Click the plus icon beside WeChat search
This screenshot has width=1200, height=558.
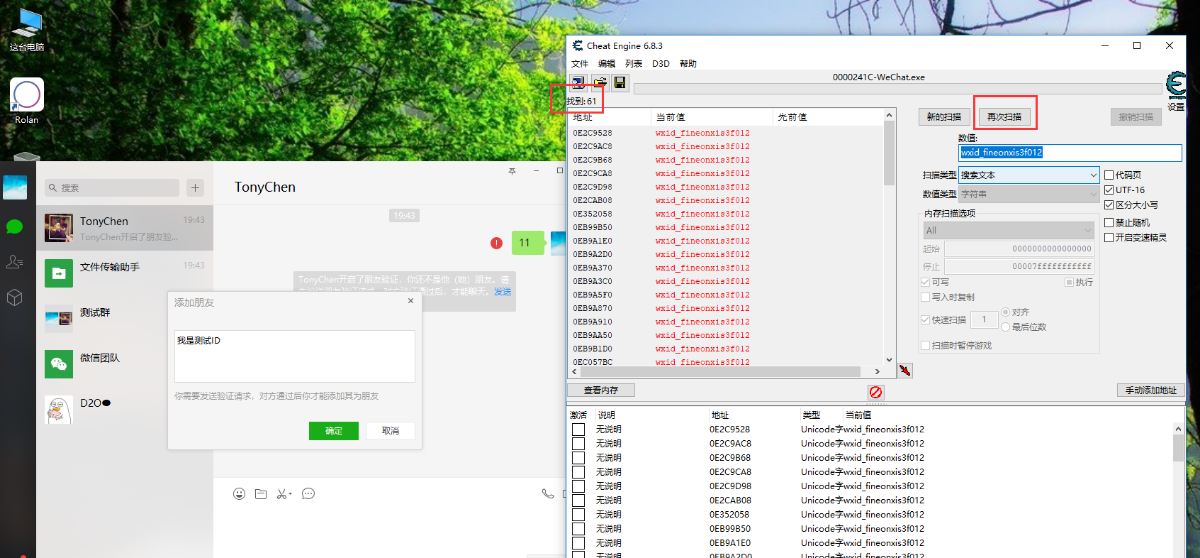[195, 187]
